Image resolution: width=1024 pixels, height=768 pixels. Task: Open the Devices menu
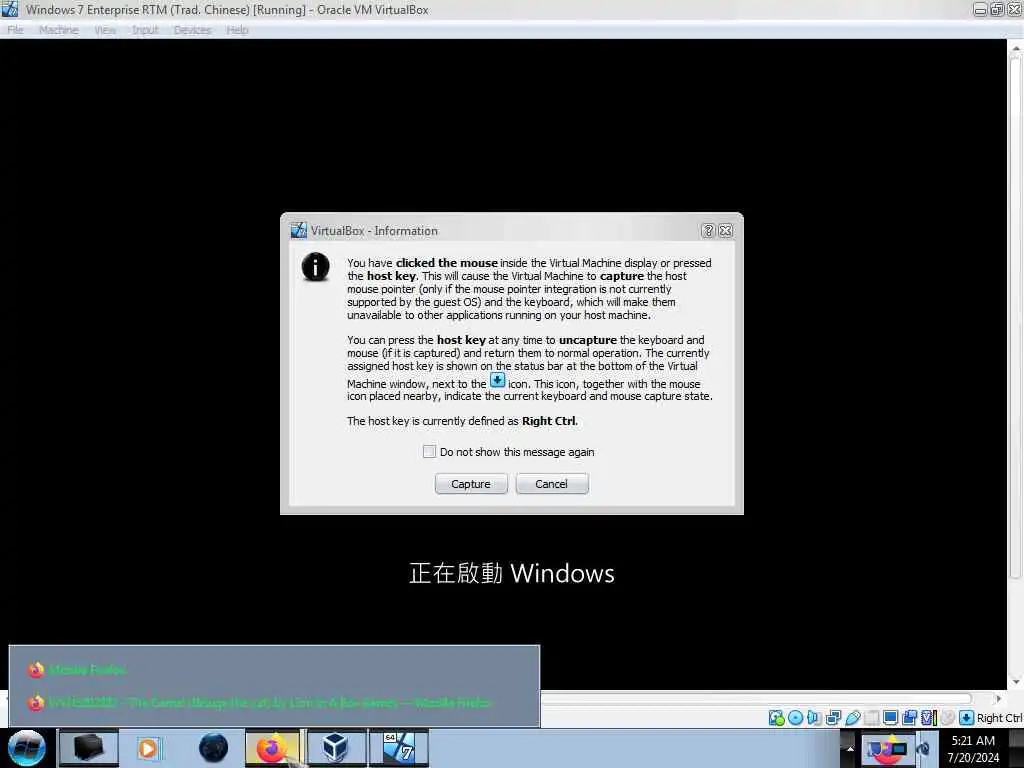click(x=192, y=30)
